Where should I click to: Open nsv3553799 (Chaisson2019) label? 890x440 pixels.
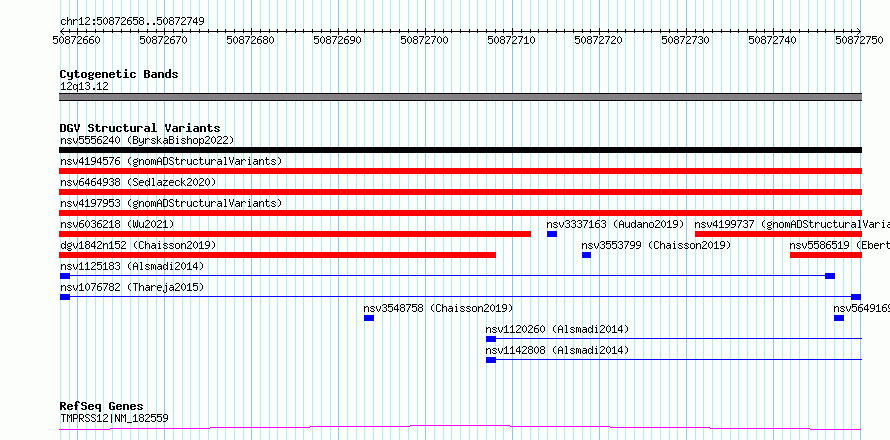point(656,245)
